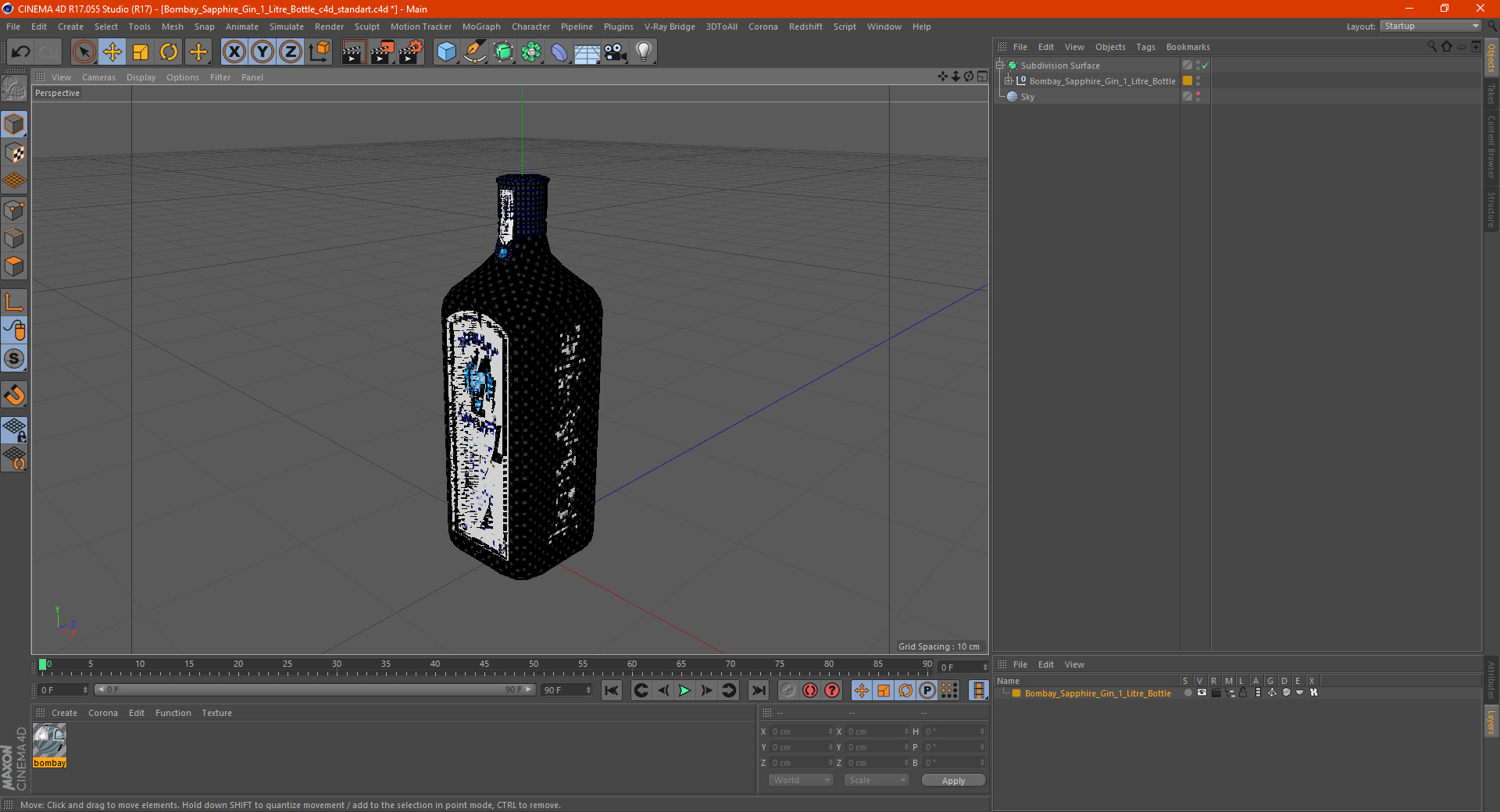Open the Layout Startup dropdown
The width and height of the screenshot is (1500, 812).
[x=1430, y=26]
